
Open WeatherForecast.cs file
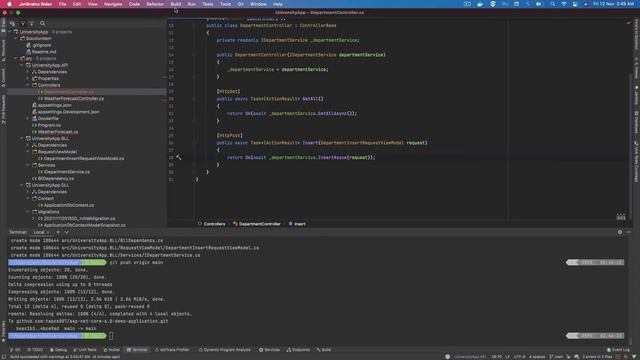58,132
